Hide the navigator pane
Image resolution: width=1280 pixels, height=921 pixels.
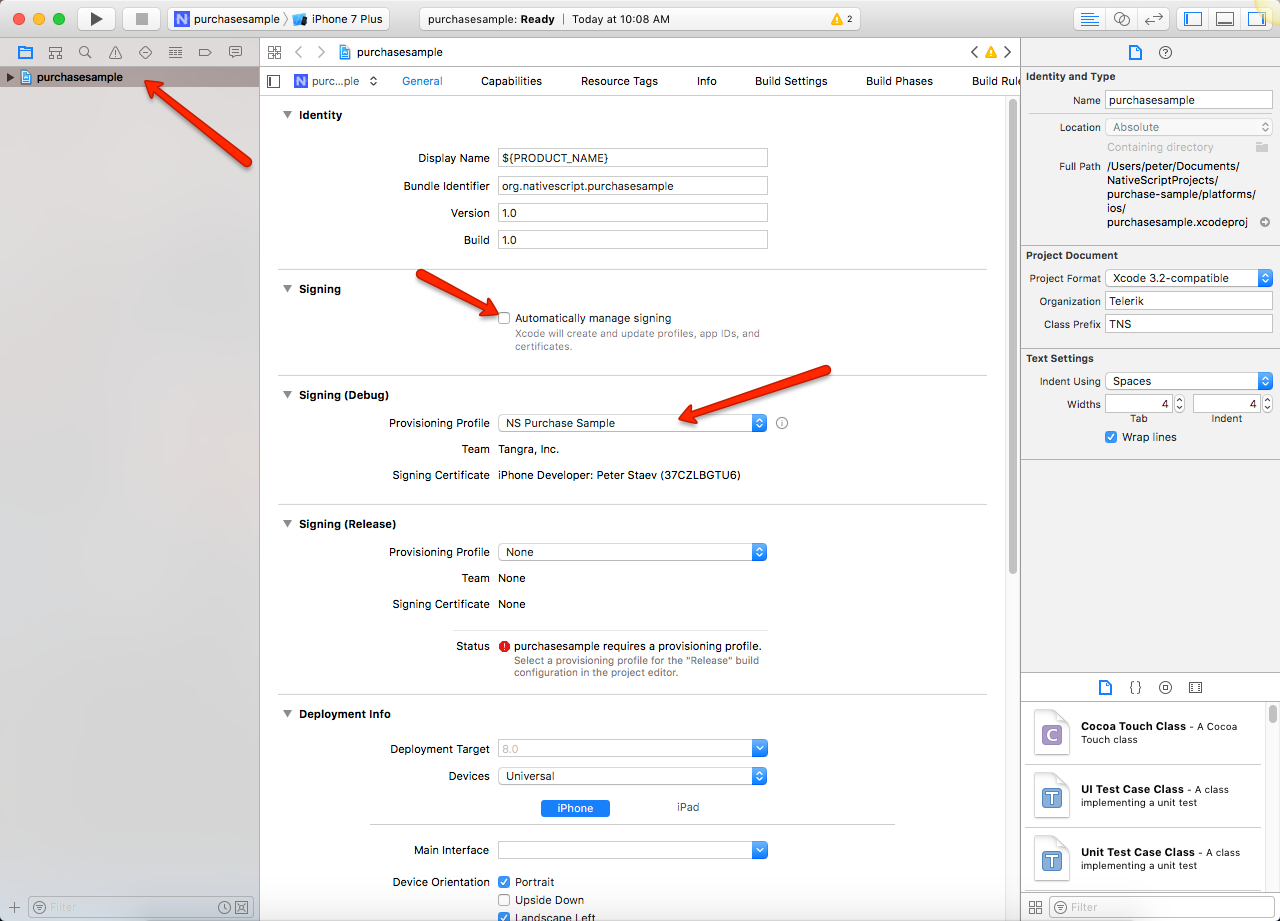pyautogui.click(x=1192, y=19)
